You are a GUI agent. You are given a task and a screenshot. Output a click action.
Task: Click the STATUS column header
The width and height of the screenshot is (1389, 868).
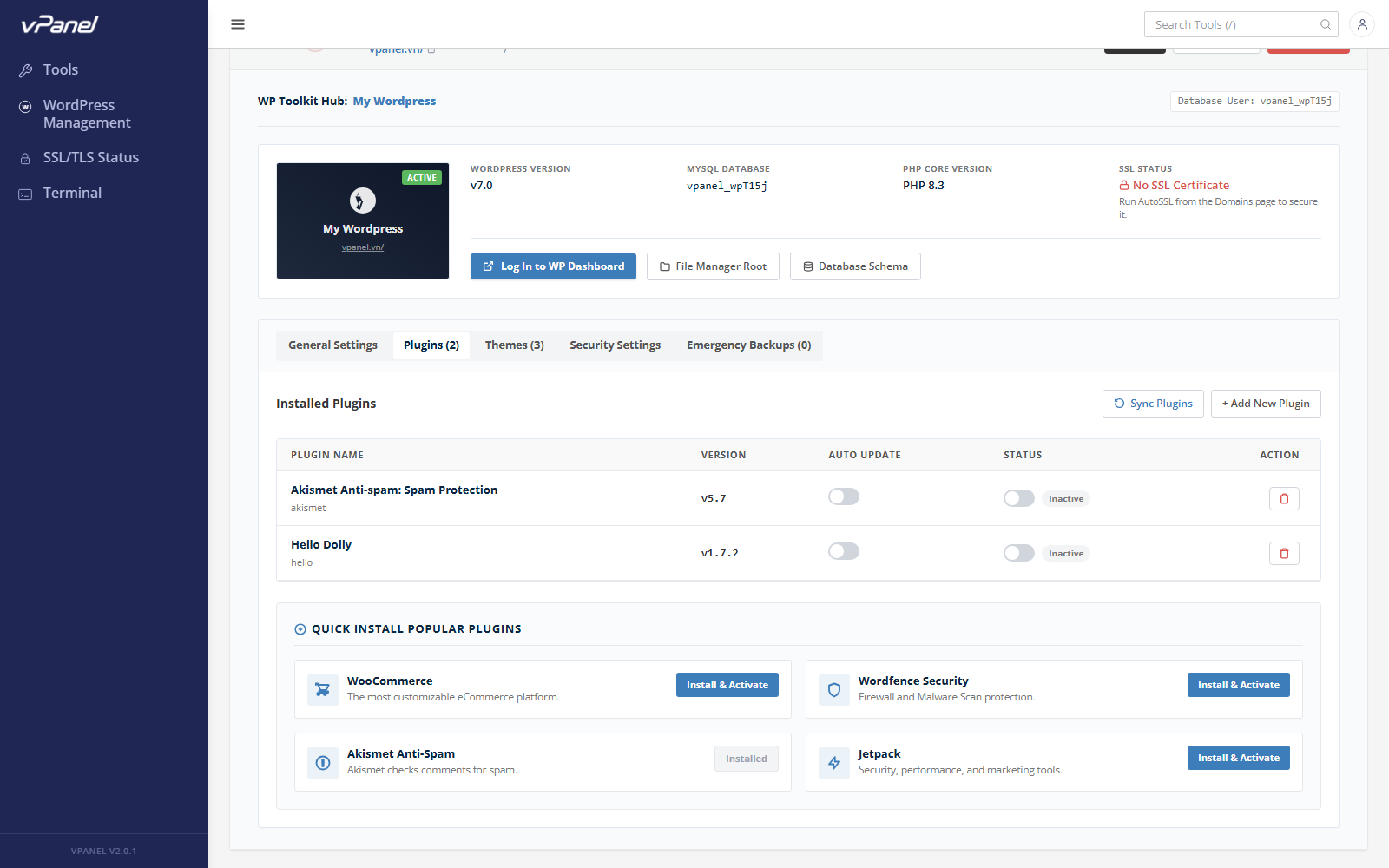[1023, 455]
